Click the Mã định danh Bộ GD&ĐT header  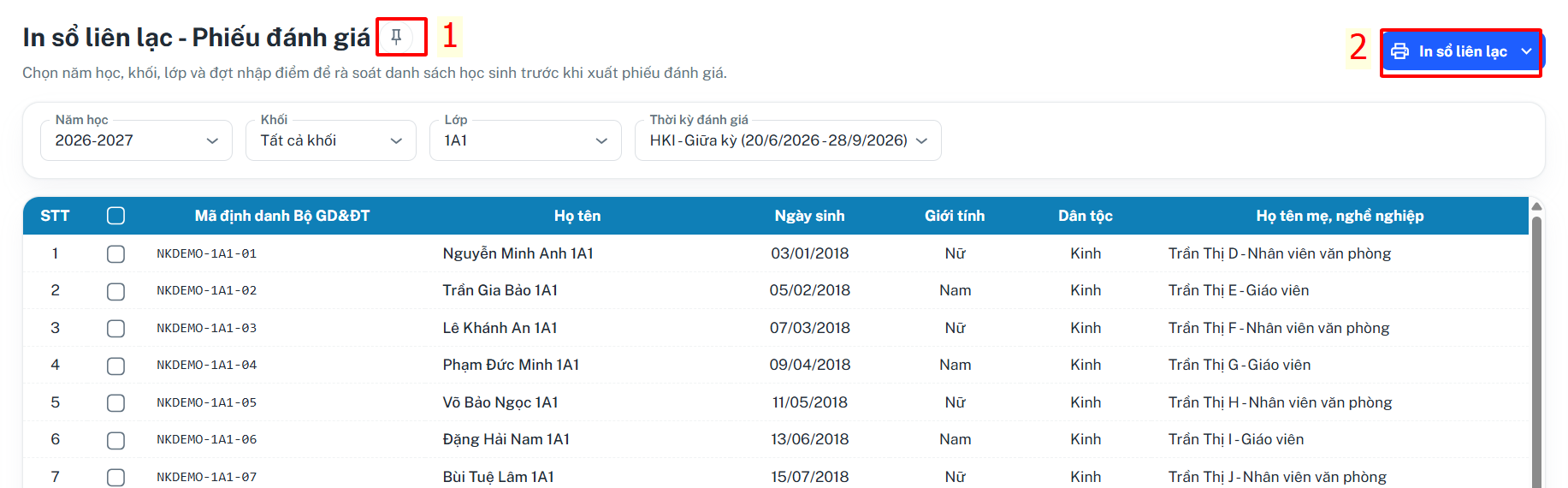click(x=282, y=216)
